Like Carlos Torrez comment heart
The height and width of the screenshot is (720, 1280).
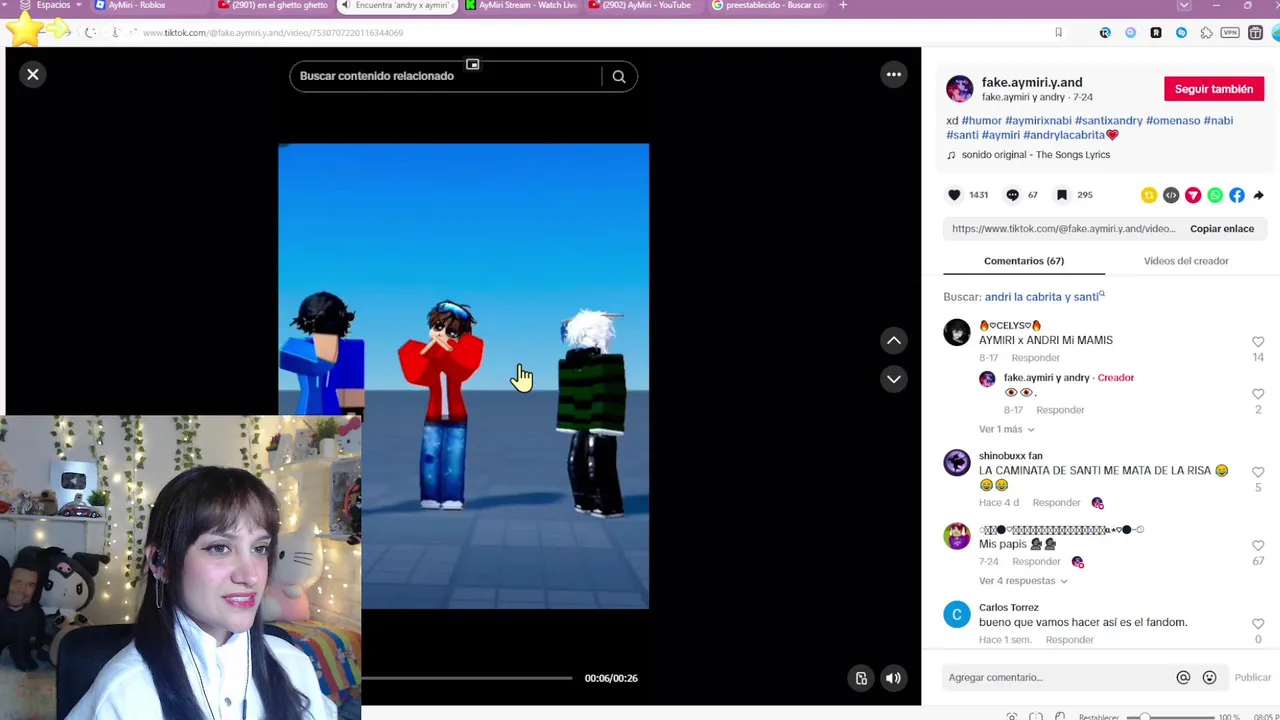[x=1258, y=624]
